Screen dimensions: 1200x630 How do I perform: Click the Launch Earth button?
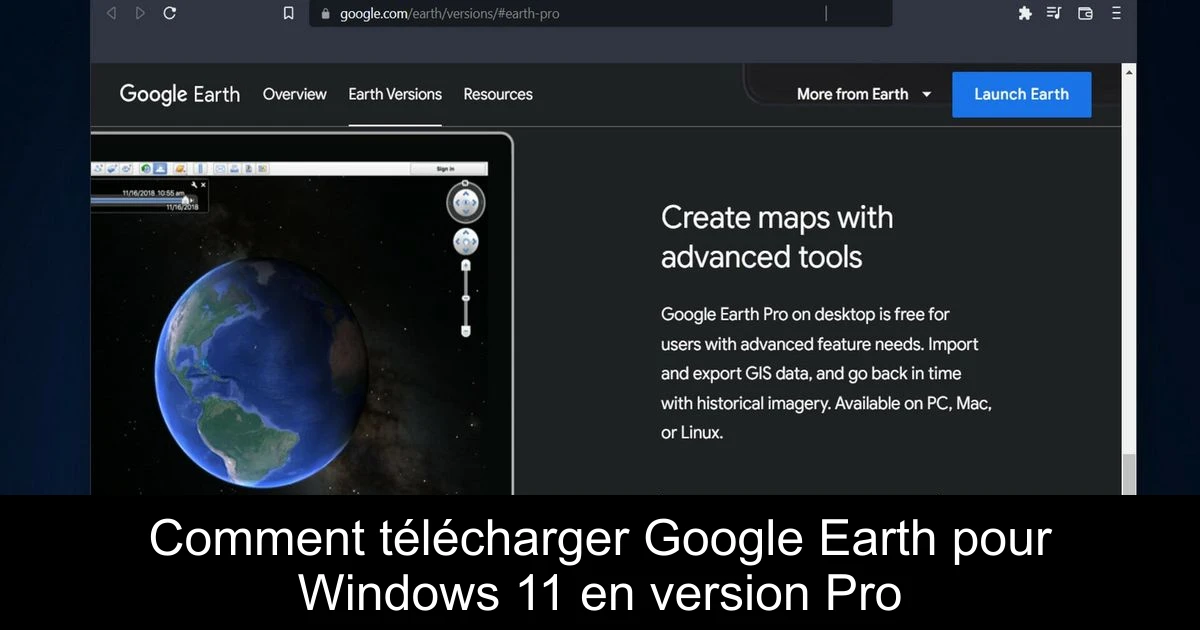(x=1021, y=94)
